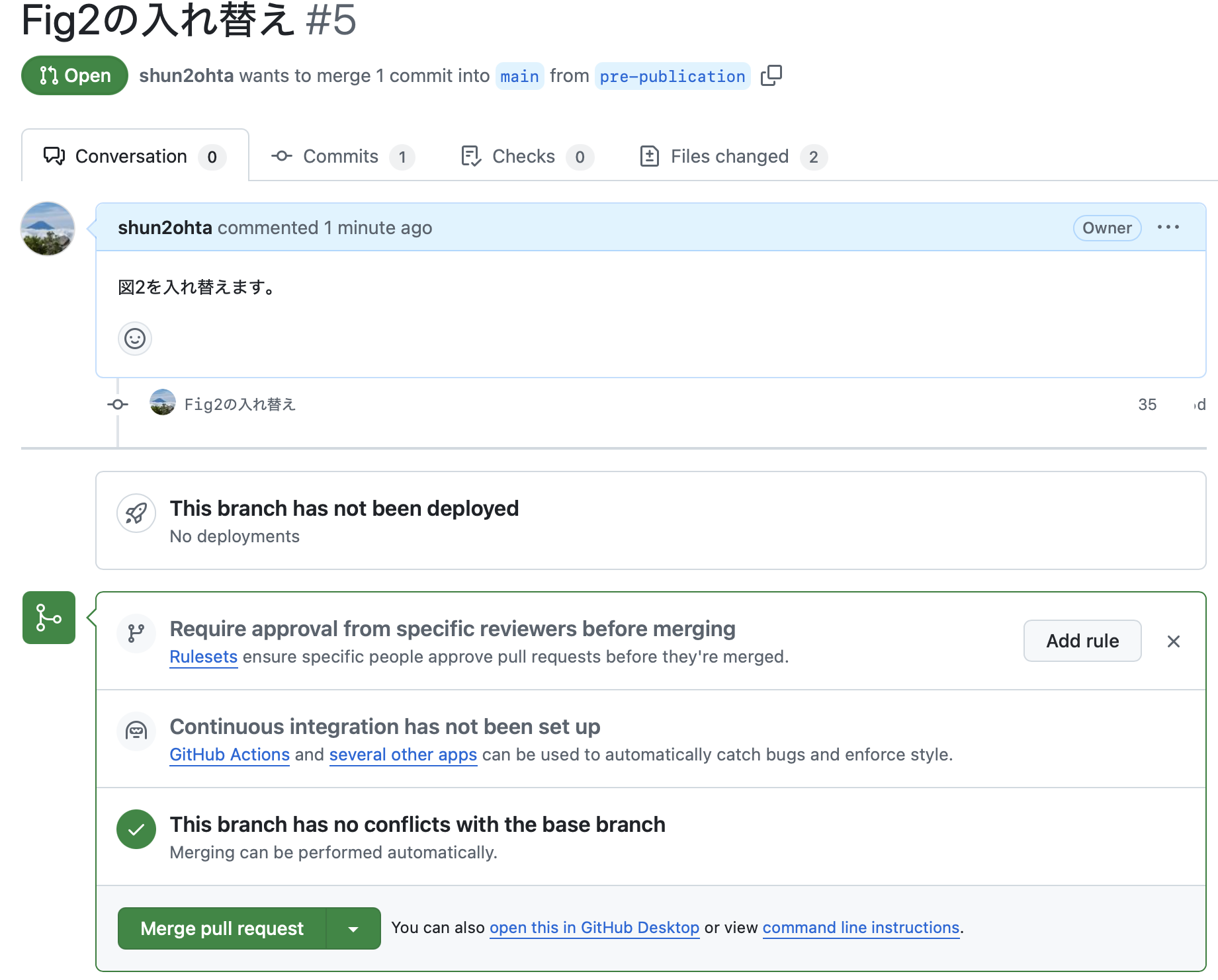Click the comment text 図2を入れ替えます。

click(197, 287)
